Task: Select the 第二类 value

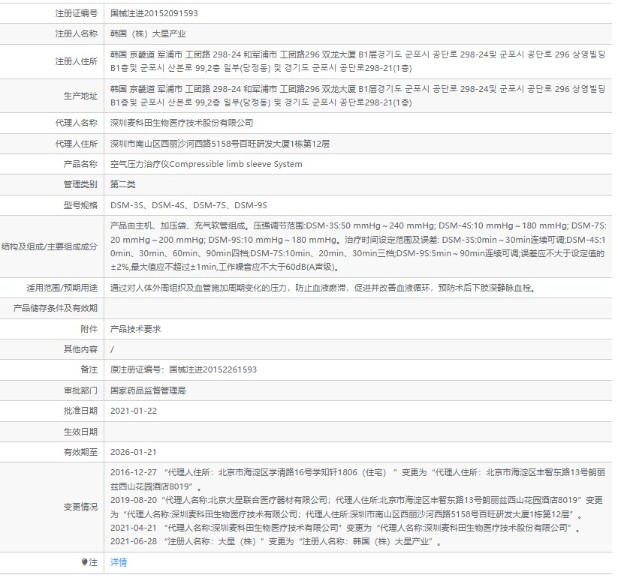Action: pos(123,185)
